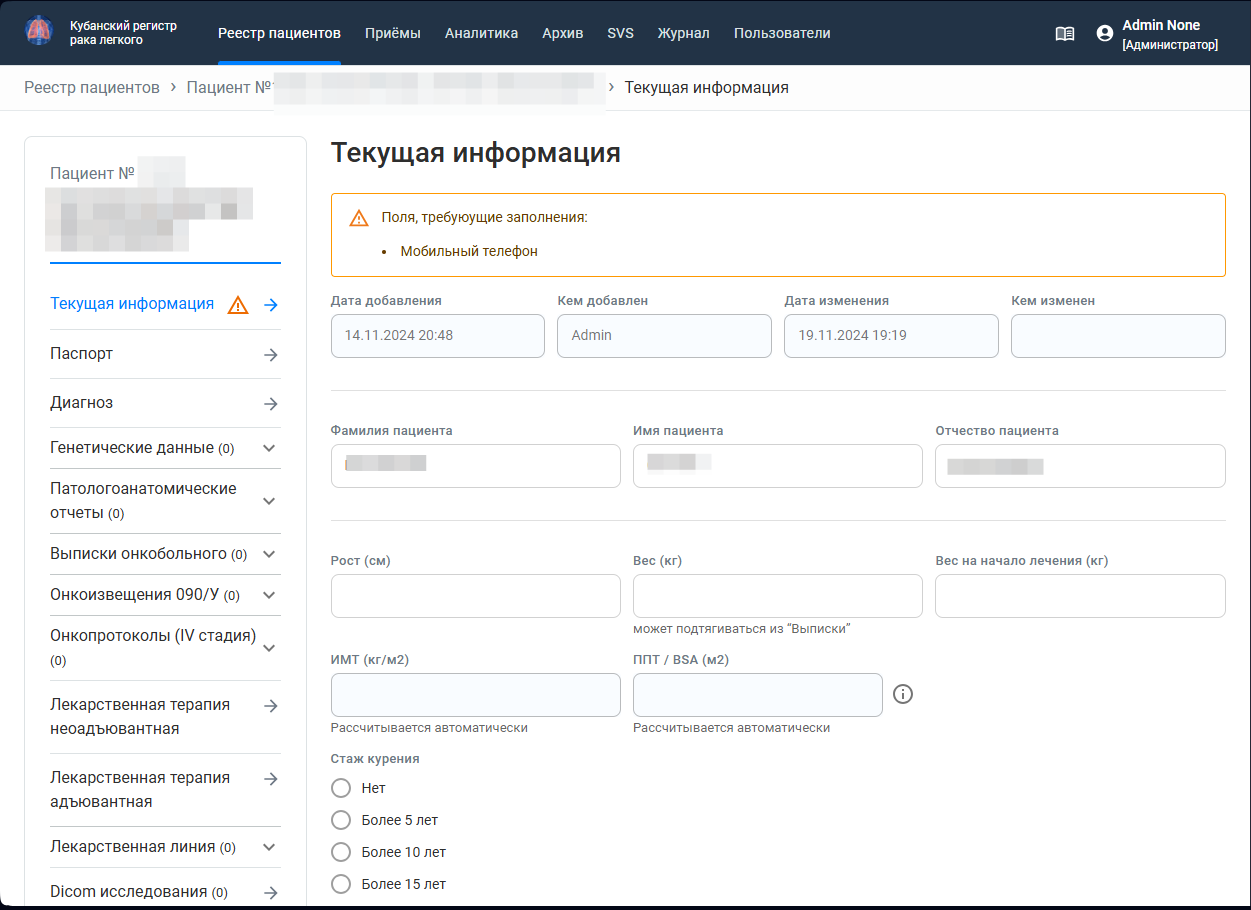Image resolution: width=1251 pixels, height=910 pixels.
Task: Click the warning triangle beside Текущая информация
Action: 238,305
